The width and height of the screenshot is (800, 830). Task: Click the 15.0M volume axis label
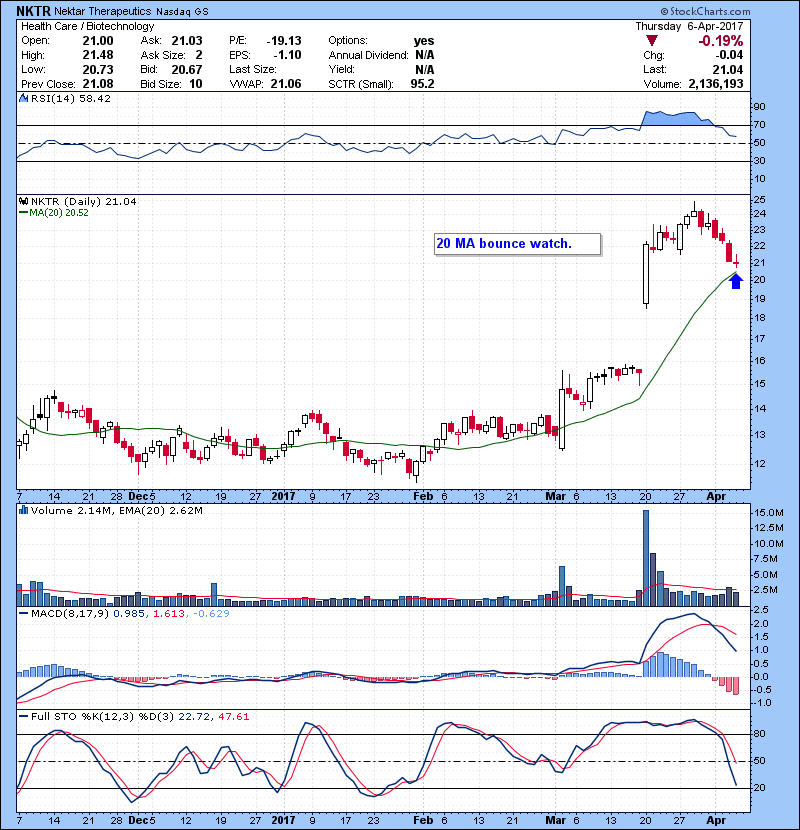tap(769, 513)
